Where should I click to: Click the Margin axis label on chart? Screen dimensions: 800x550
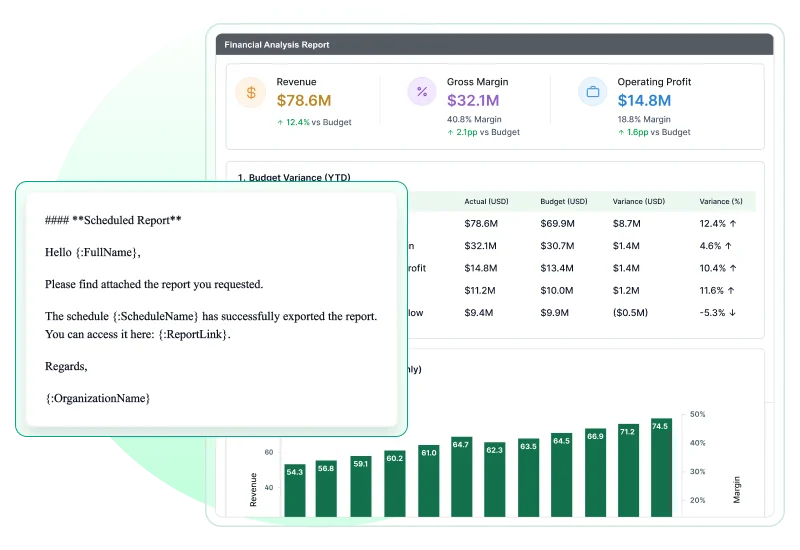click(x=736, y=490)
